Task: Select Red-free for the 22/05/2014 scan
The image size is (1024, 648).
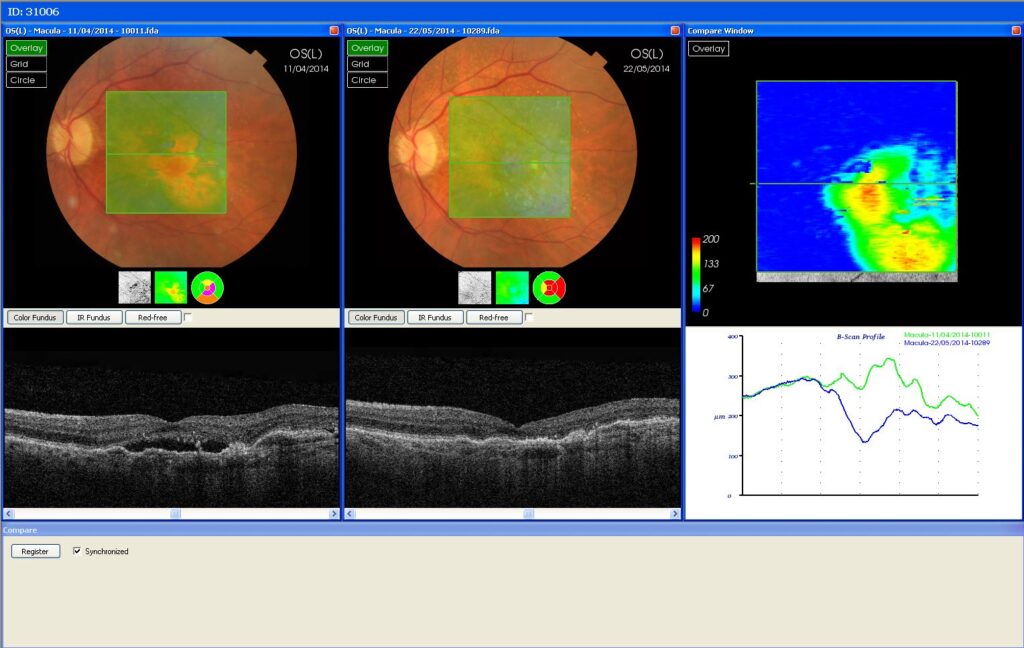Action: pyautogui.click(x=494, y=317)
